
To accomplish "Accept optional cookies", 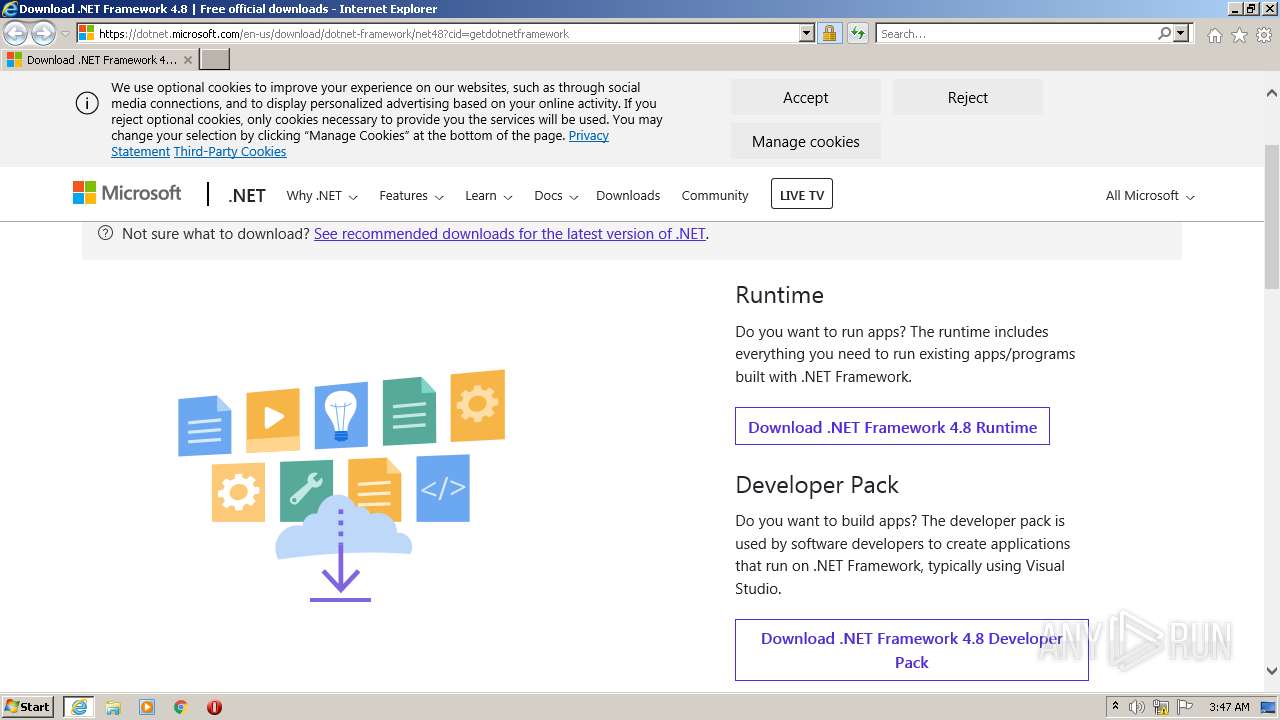I will click(x=805, y=98).
